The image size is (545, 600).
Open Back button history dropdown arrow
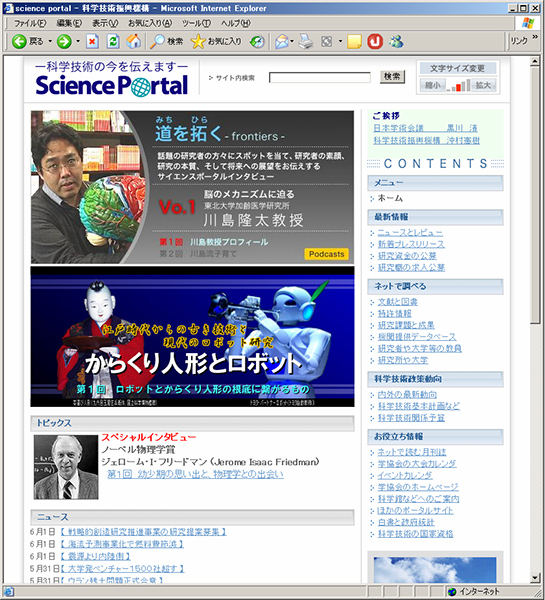point(50,41)
